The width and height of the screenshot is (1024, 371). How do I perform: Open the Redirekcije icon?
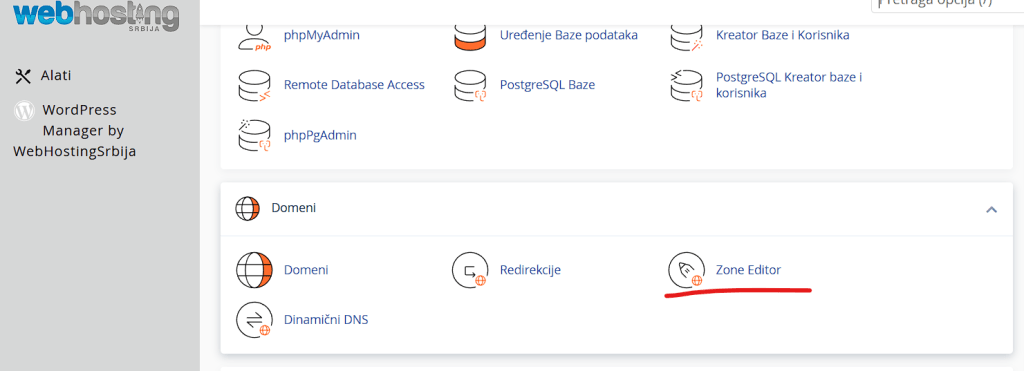click(470, 270)
